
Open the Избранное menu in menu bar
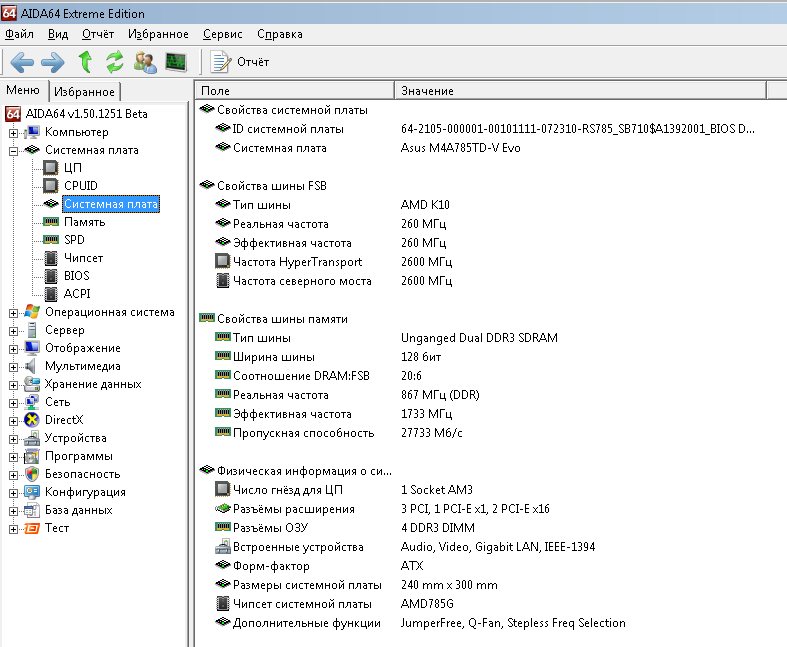click(158, 34)
